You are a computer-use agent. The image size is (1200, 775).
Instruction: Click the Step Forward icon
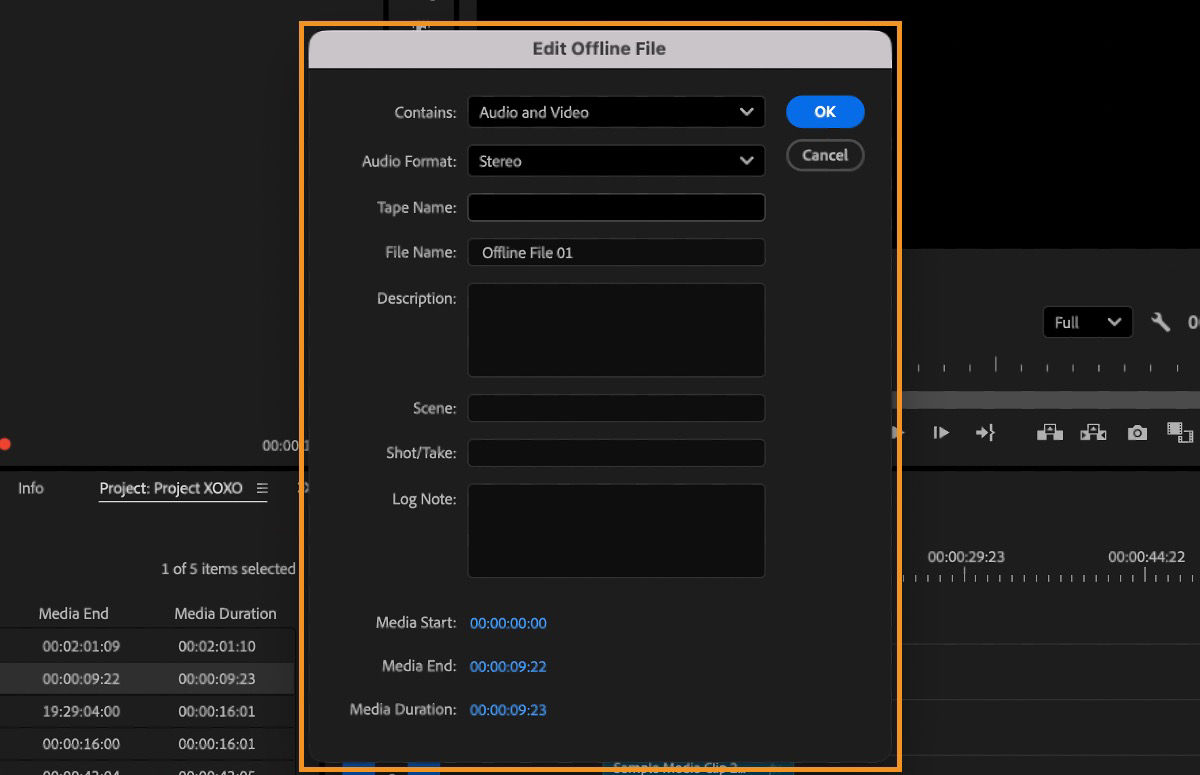click(x=941, y=432)
